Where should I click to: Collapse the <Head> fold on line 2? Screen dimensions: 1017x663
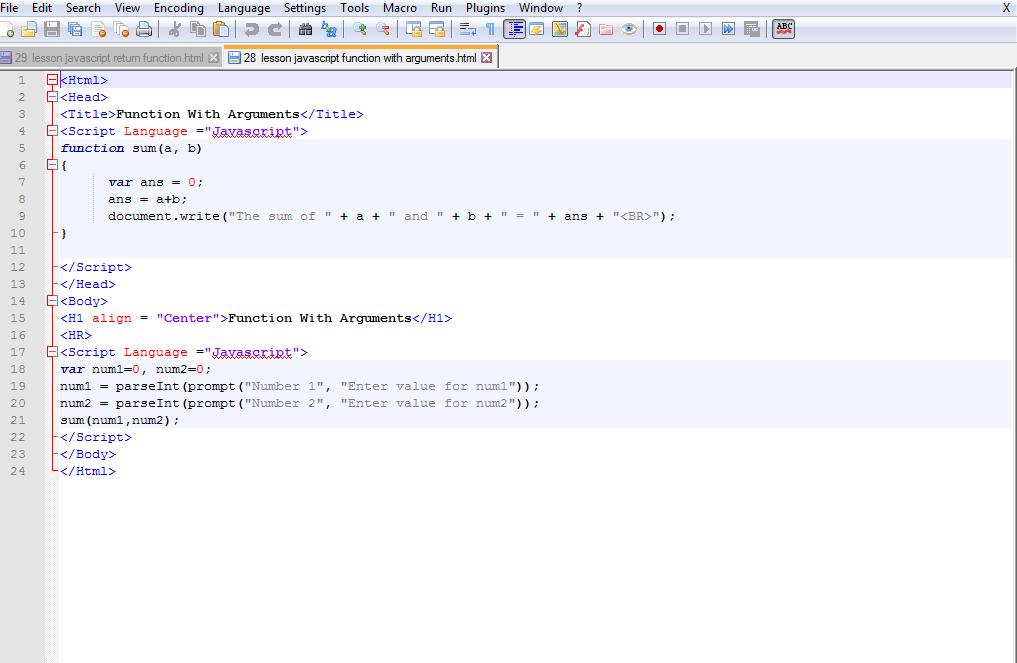(x=53, y=97)
